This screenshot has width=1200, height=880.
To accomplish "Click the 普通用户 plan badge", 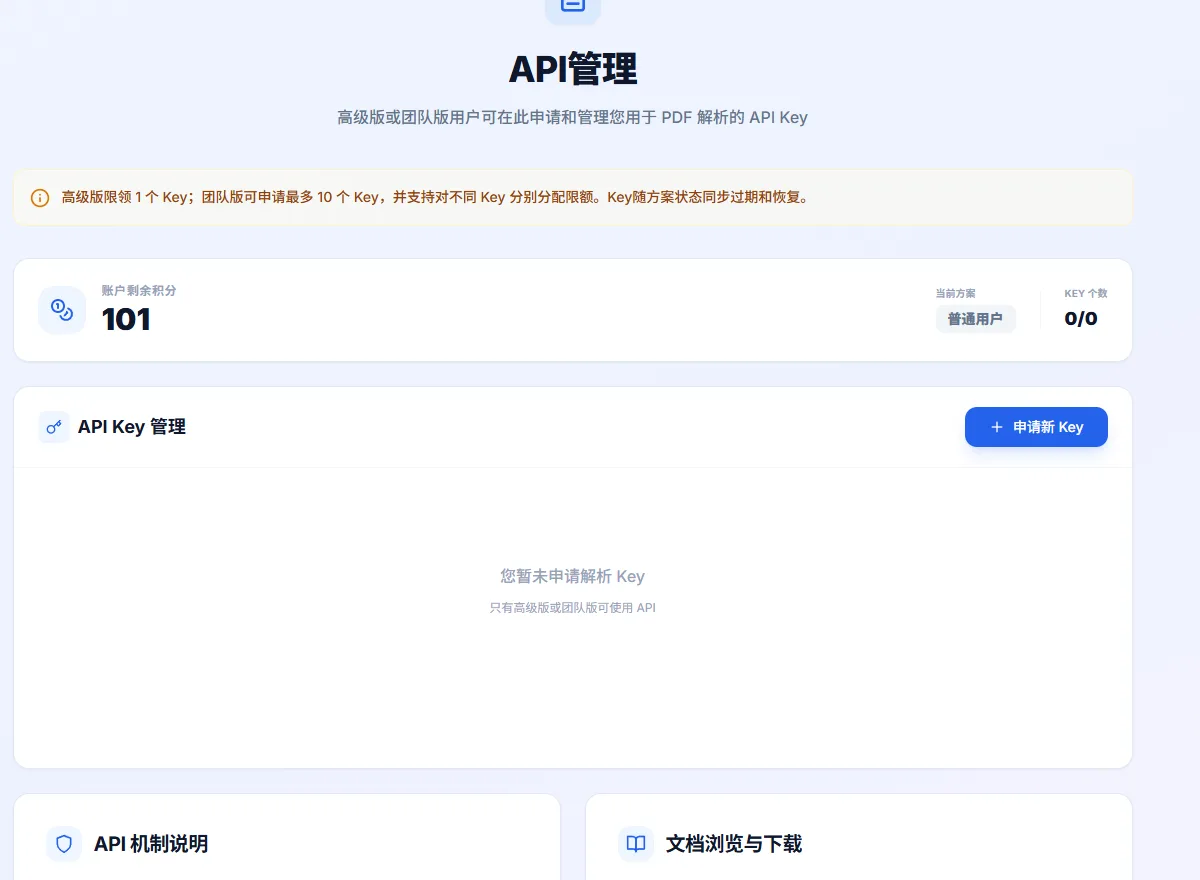I will pyautogui.click(x=975, y=319).
